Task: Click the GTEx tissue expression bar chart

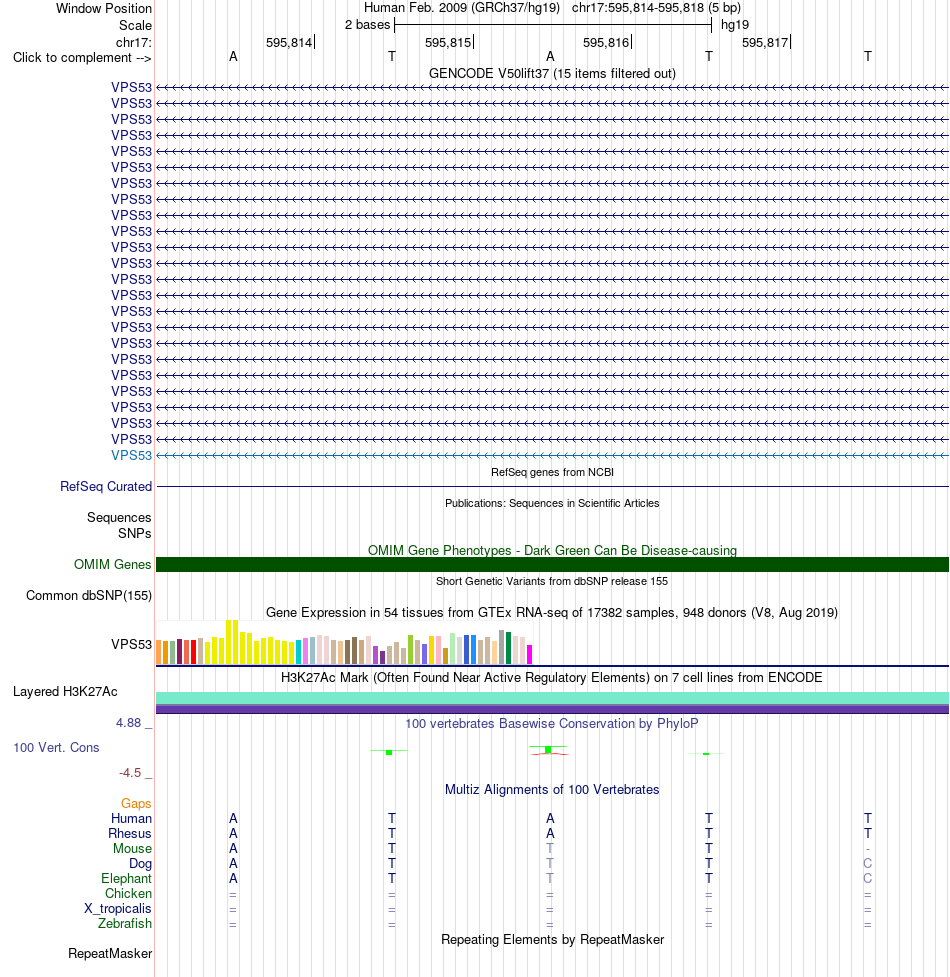Action: coord(344,642)
